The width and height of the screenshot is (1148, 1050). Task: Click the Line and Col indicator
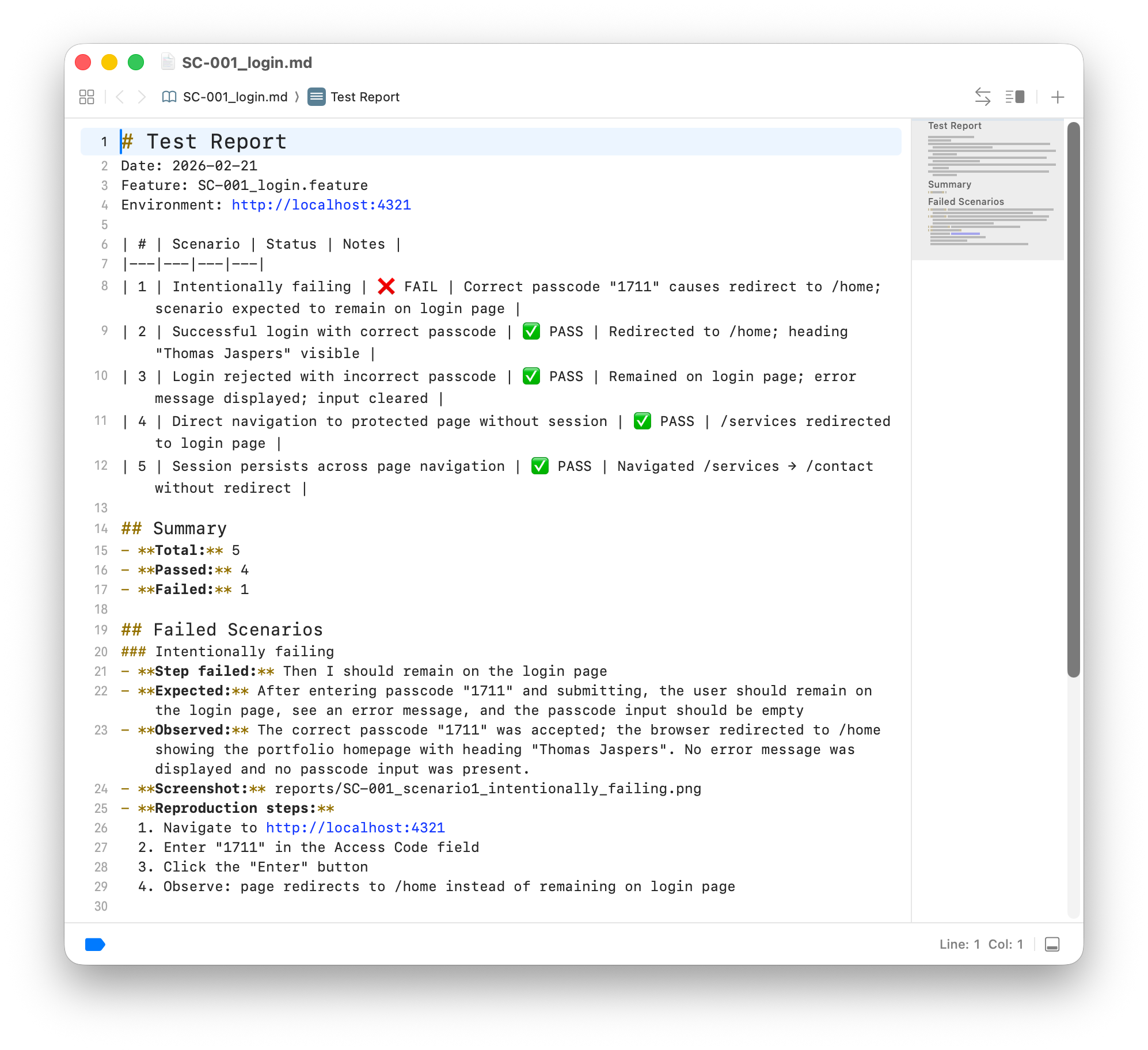click(x=981, y=944)
